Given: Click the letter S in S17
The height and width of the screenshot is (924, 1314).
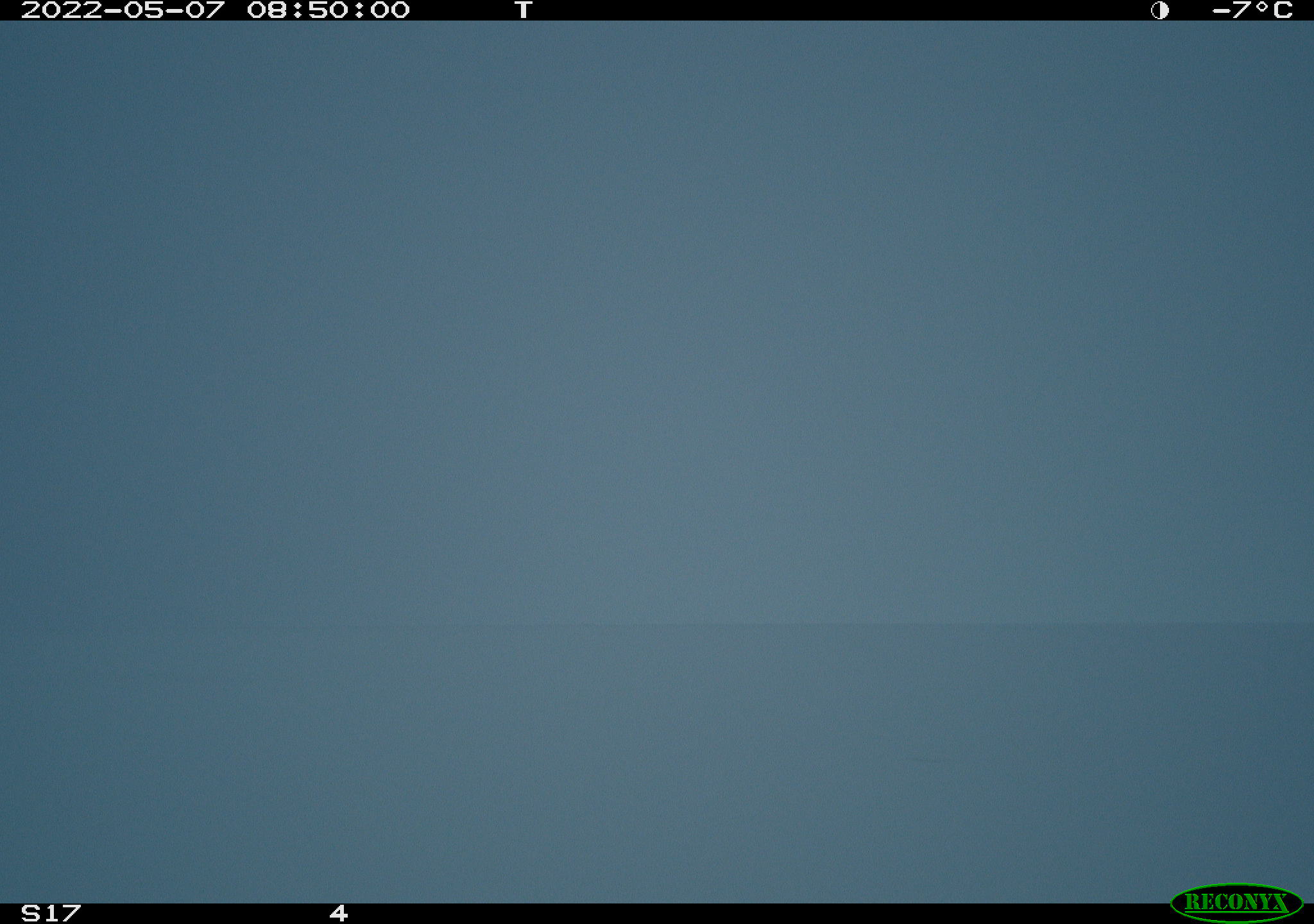Looking at the screenshot, I should point(30,913).
